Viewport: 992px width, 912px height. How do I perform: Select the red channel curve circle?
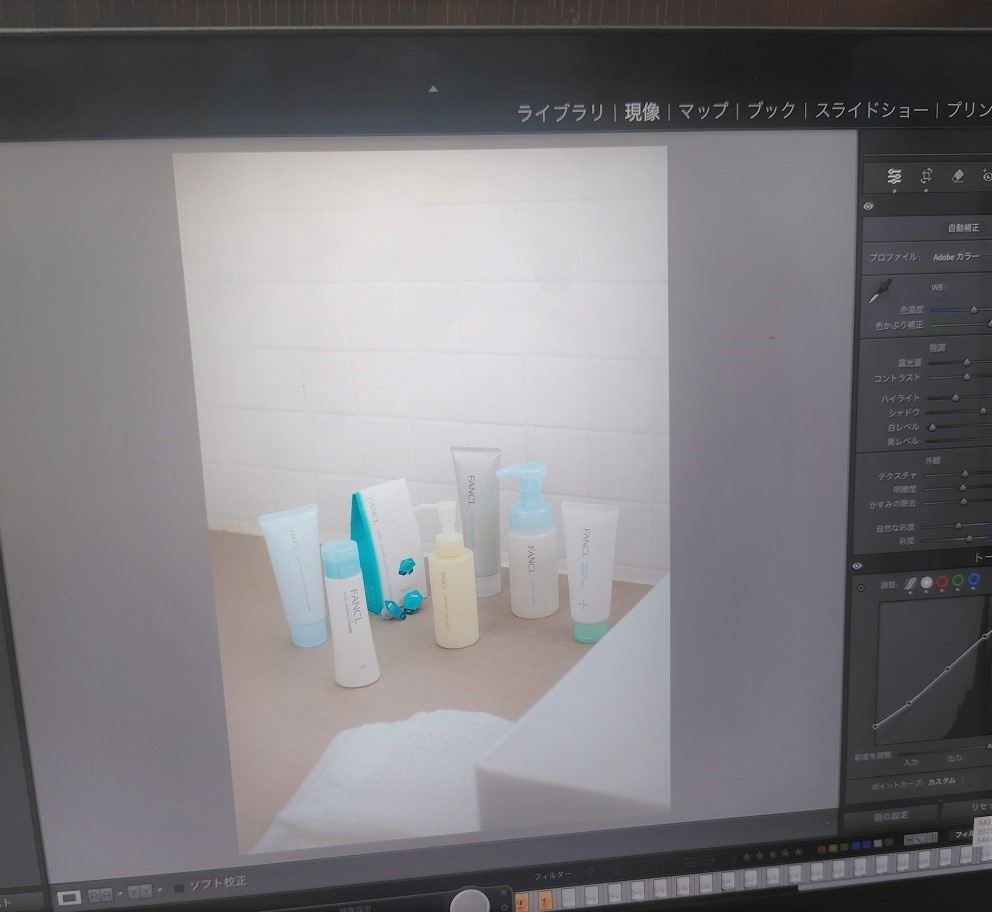[942, 581]
